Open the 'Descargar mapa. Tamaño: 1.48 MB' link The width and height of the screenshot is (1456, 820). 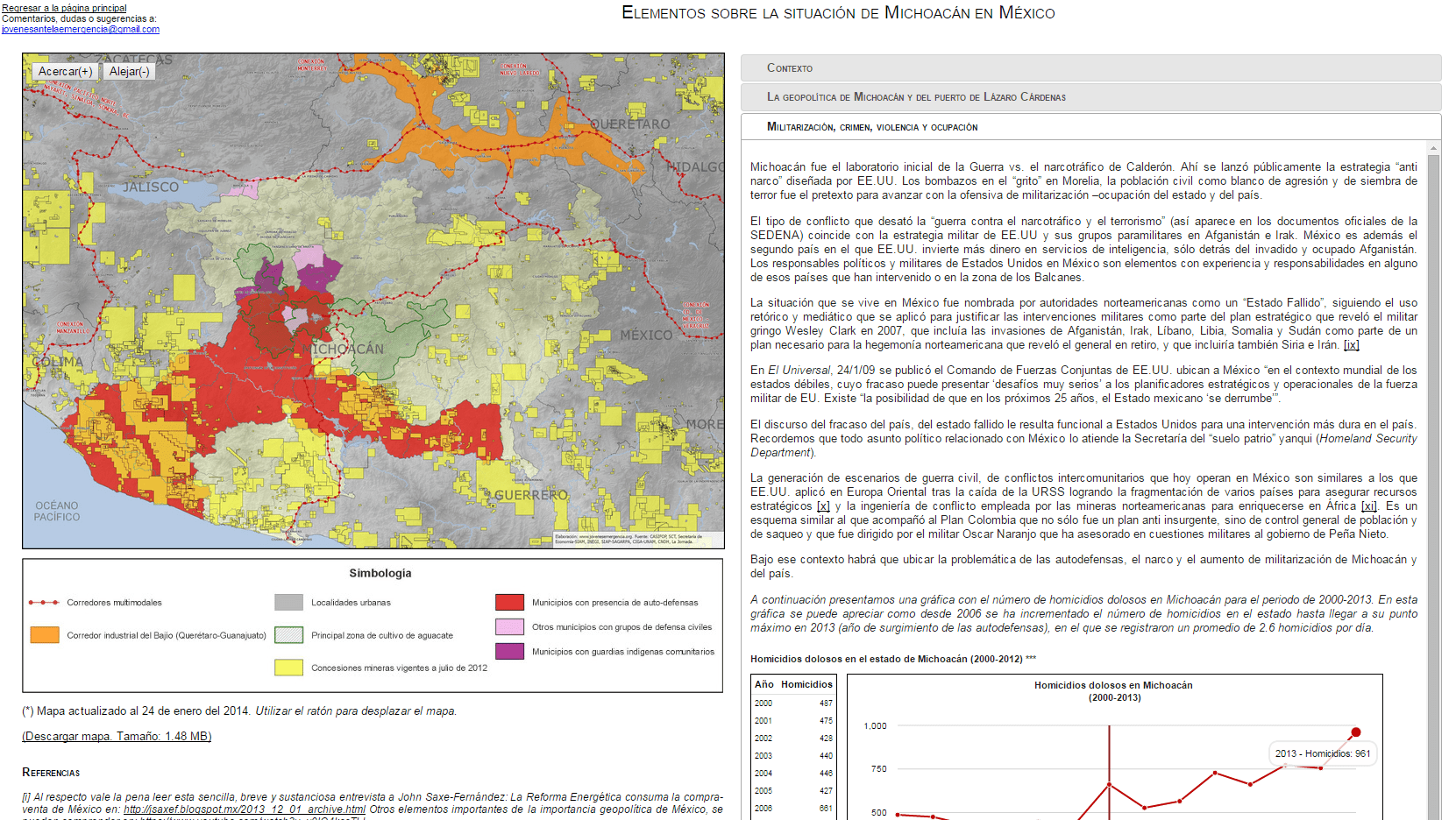tap(117, 736)
